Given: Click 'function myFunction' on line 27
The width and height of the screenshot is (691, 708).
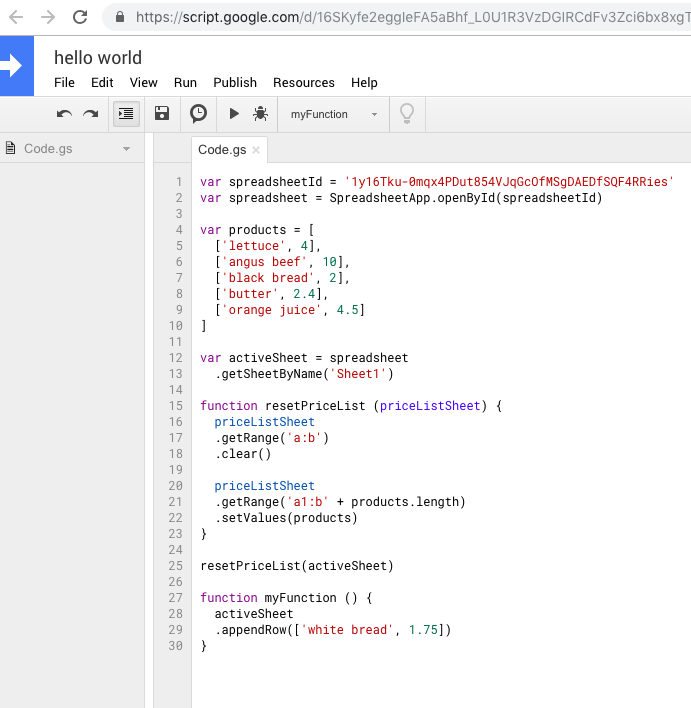Looking at the screenshot, I should tap(268, 597).
